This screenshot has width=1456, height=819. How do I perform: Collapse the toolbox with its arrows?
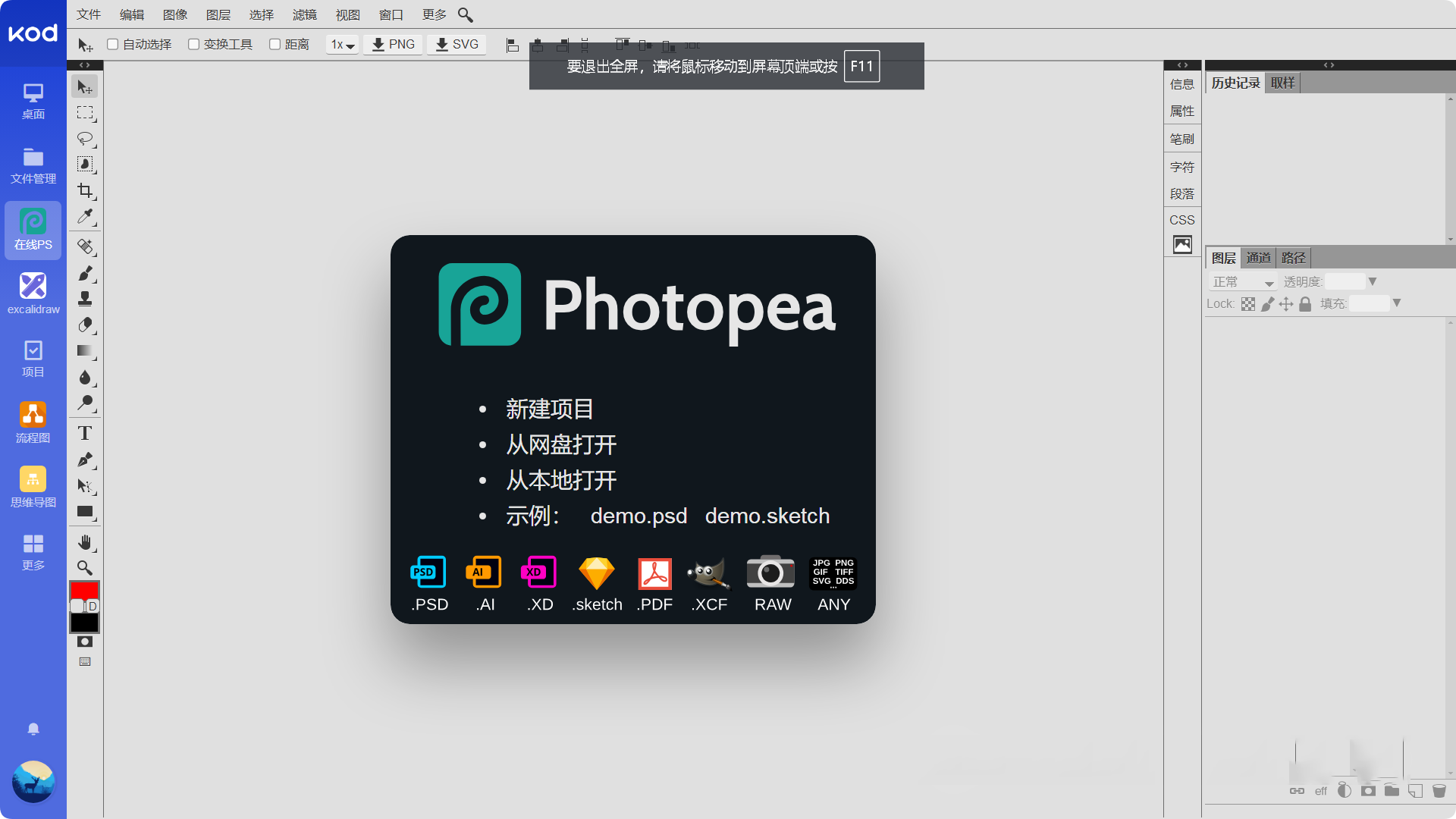click(85, 65)
